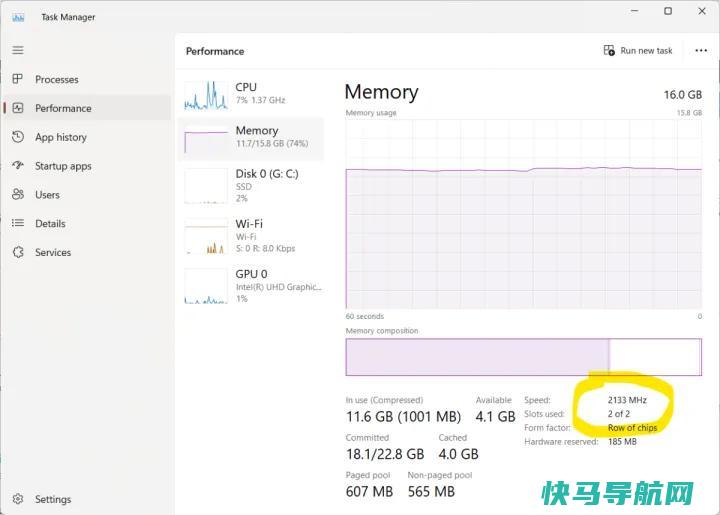Go to Services page
The image size is (720, 515).
(x=87, y=252)
